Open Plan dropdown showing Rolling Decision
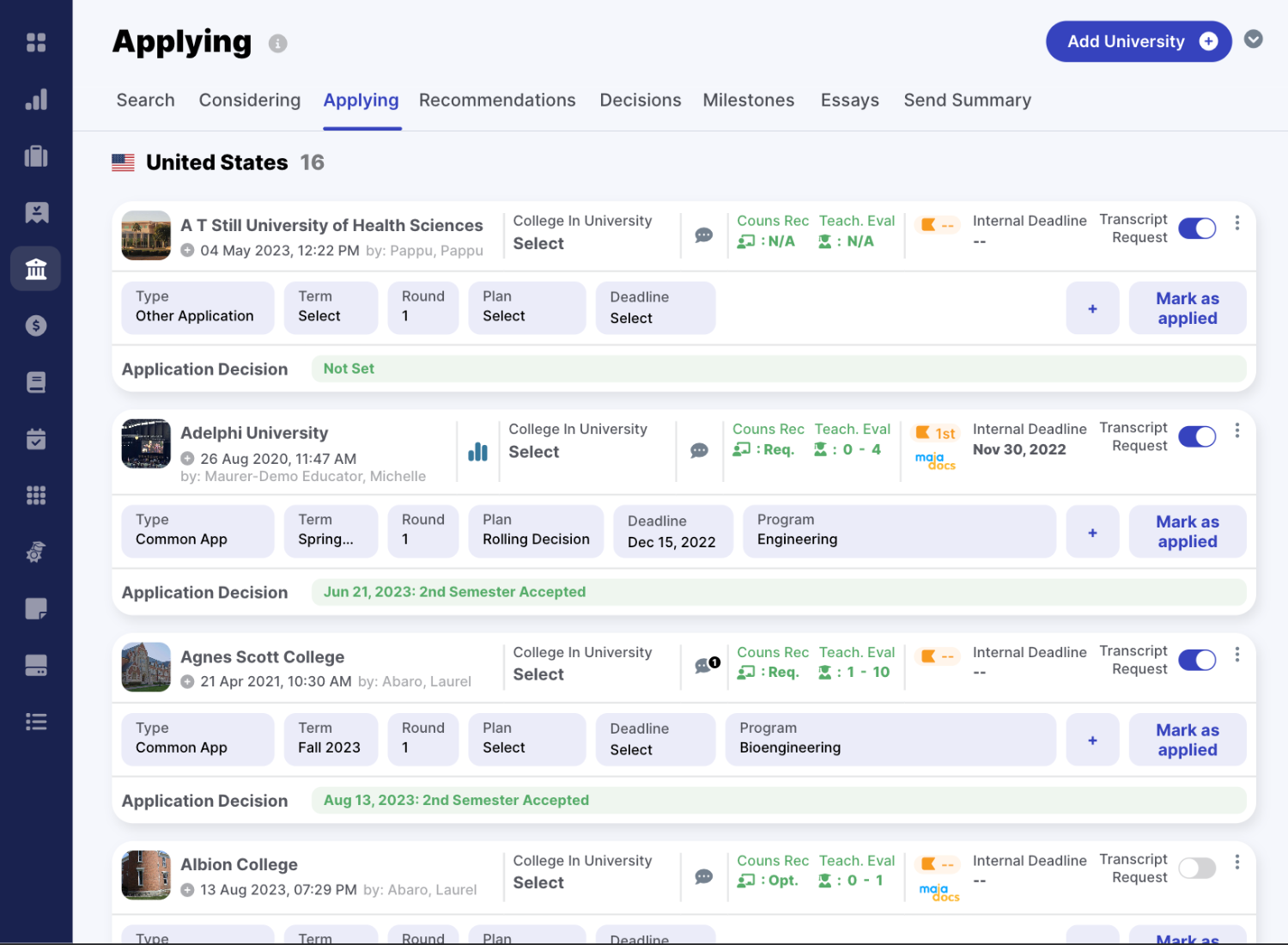1288x945 pixels. pyautogui.click(x=536, y=531)
